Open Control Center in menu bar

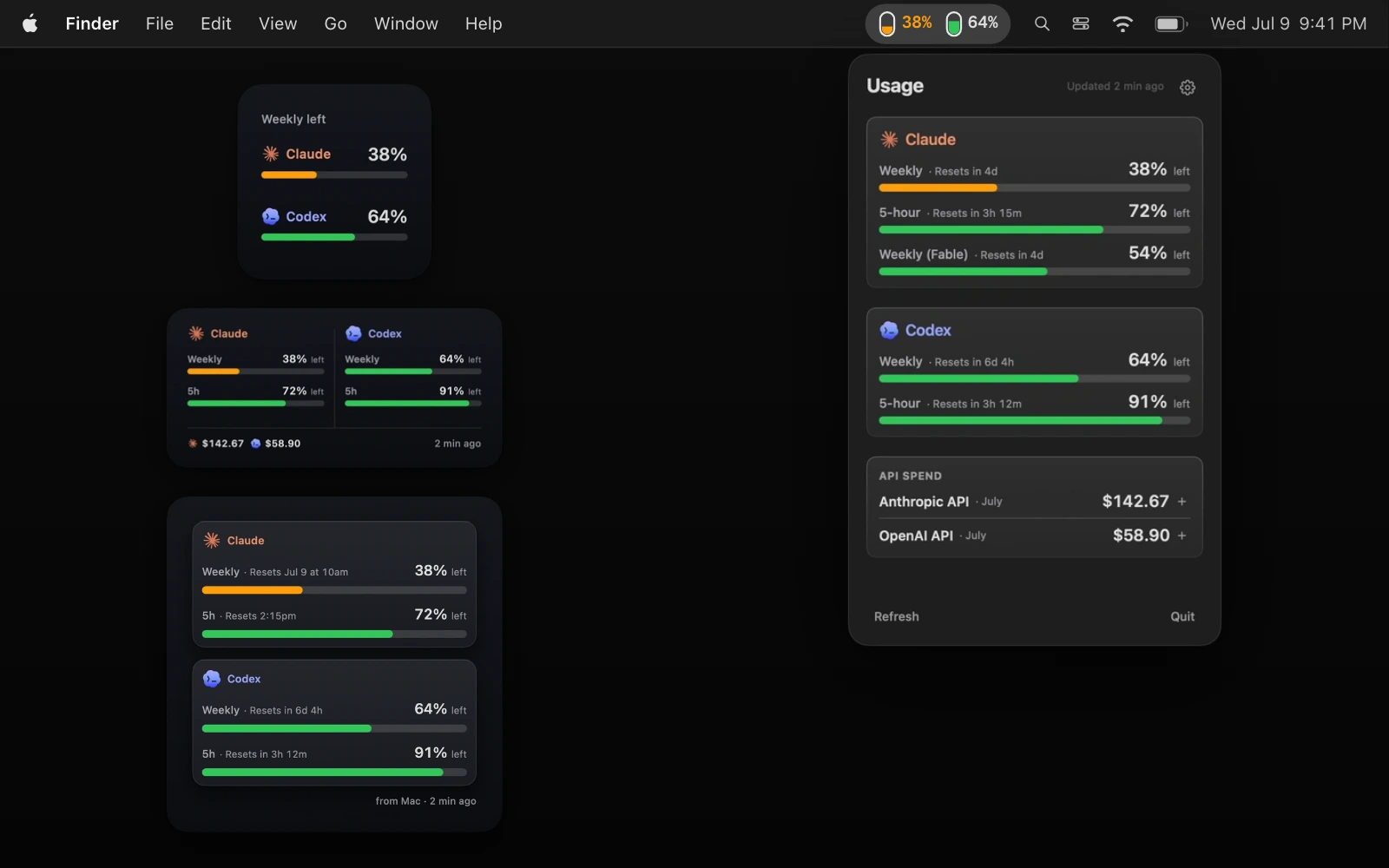1081,23
